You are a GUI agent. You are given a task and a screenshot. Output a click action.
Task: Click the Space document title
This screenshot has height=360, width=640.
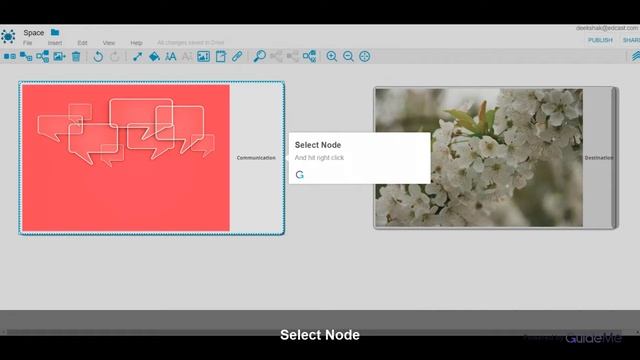(33, 33)
